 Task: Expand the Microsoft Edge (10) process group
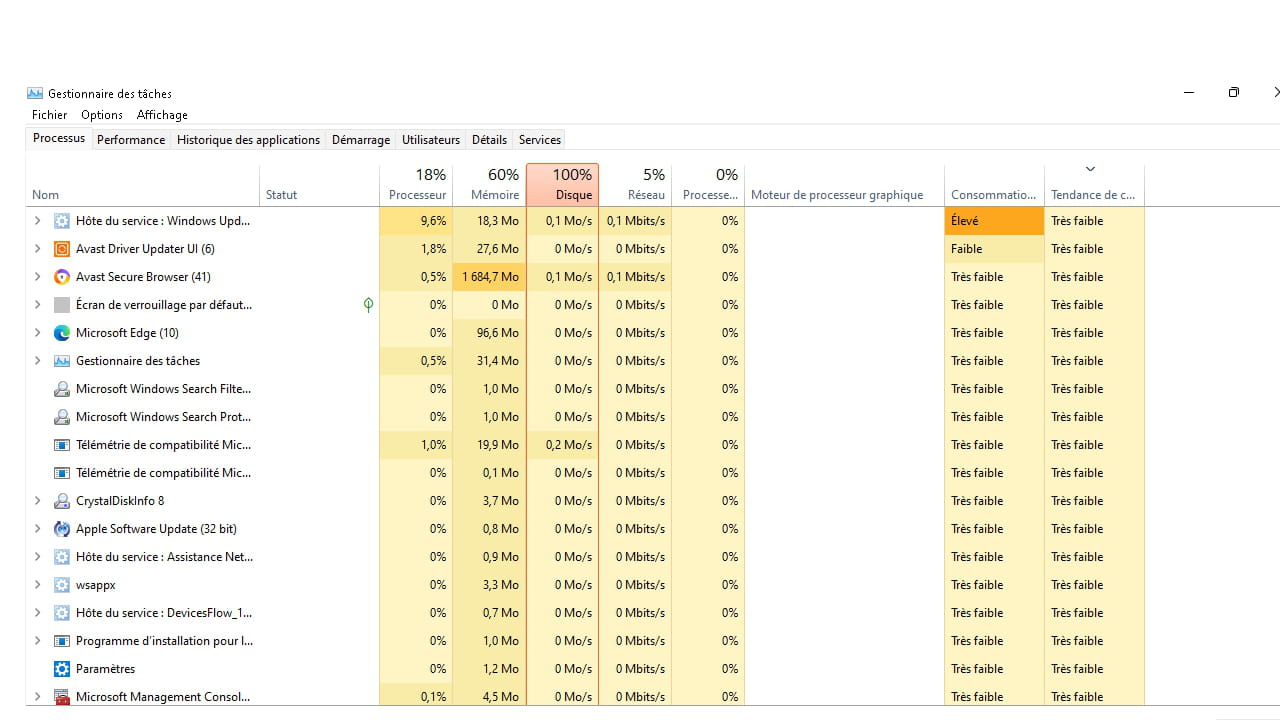pos(38,333)
